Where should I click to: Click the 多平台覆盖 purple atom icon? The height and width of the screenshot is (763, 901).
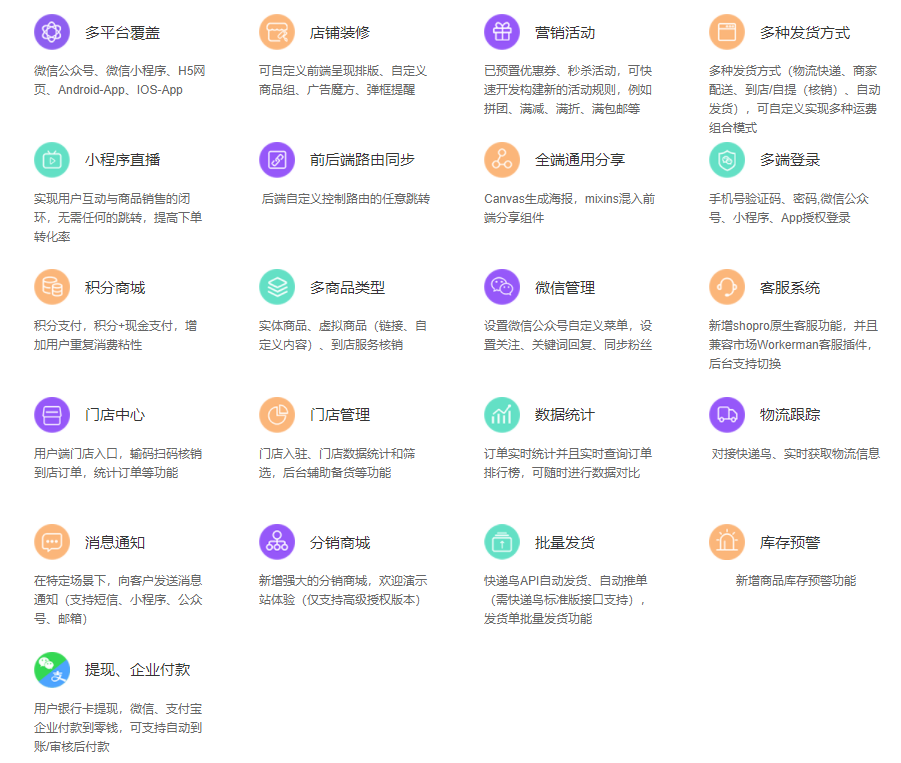coord(51,32)
